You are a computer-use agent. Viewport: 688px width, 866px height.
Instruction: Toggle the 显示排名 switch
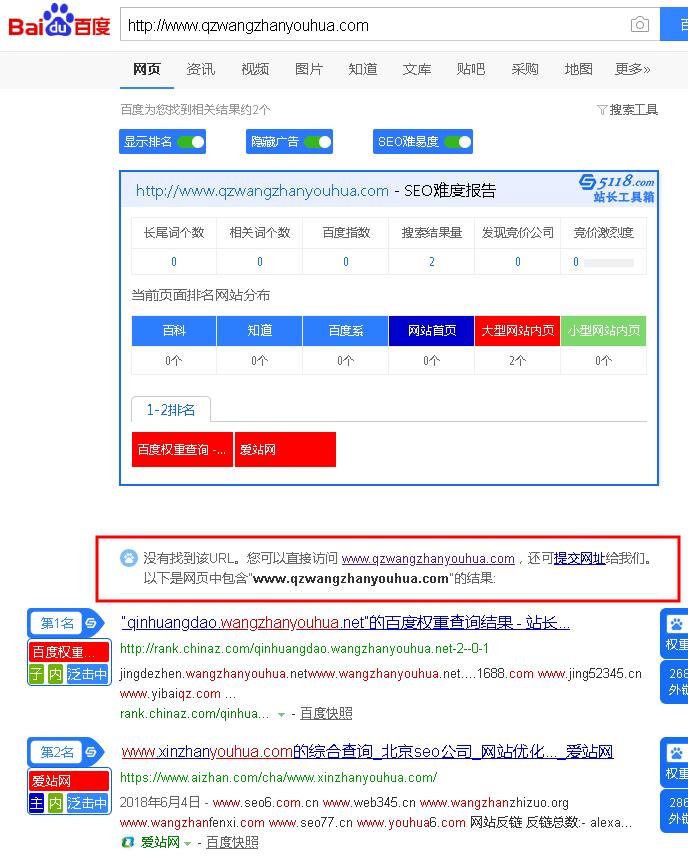[x=191, y=142]
